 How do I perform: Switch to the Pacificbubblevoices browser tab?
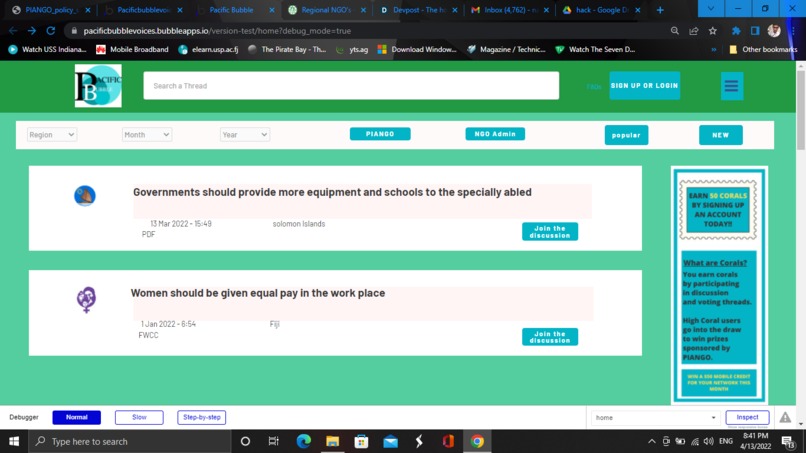[x=143, y=10]
